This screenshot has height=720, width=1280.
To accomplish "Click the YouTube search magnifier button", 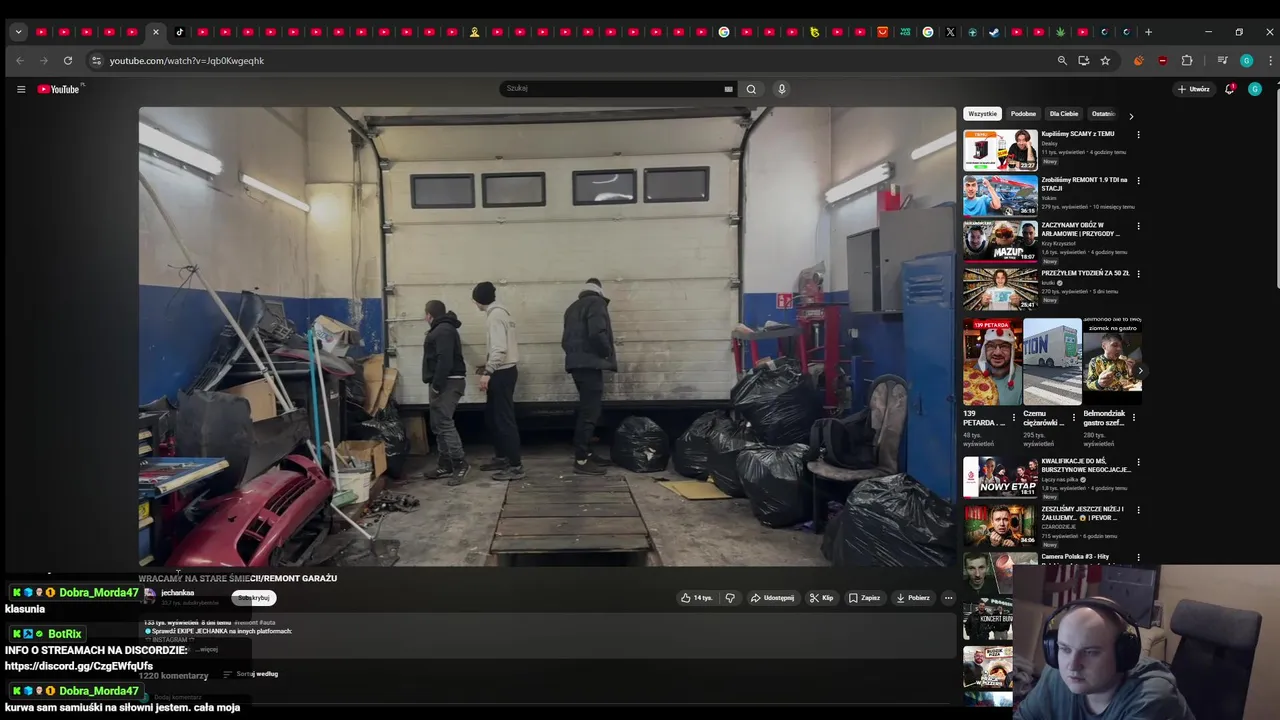I will 751,89.
